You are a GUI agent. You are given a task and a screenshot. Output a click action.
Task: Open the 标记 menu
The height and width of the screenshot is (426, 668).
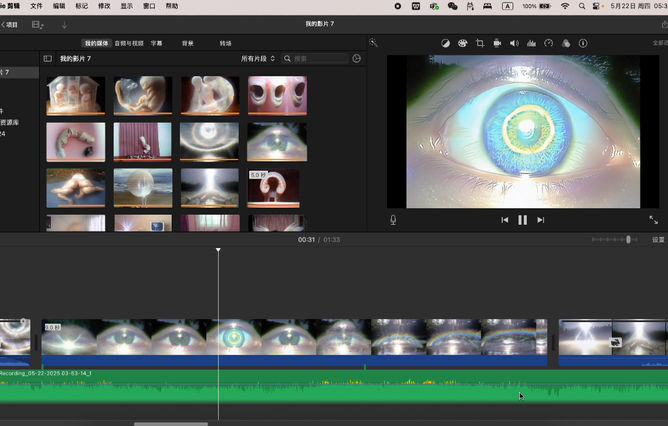[82, 6]
